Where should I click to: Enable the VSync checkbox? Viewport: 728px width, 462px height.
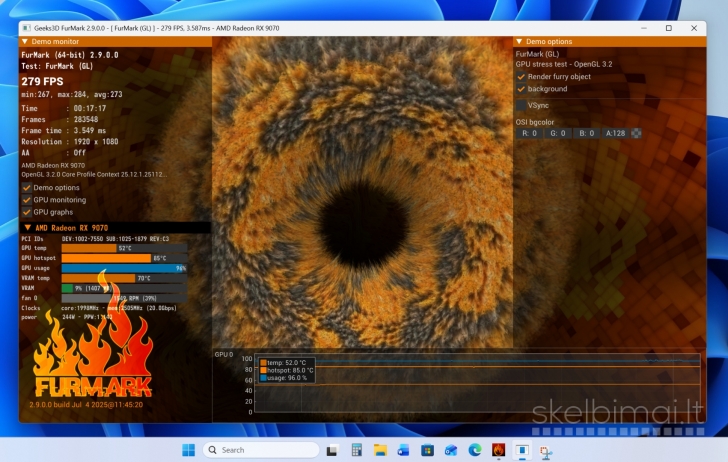(521, 104)
